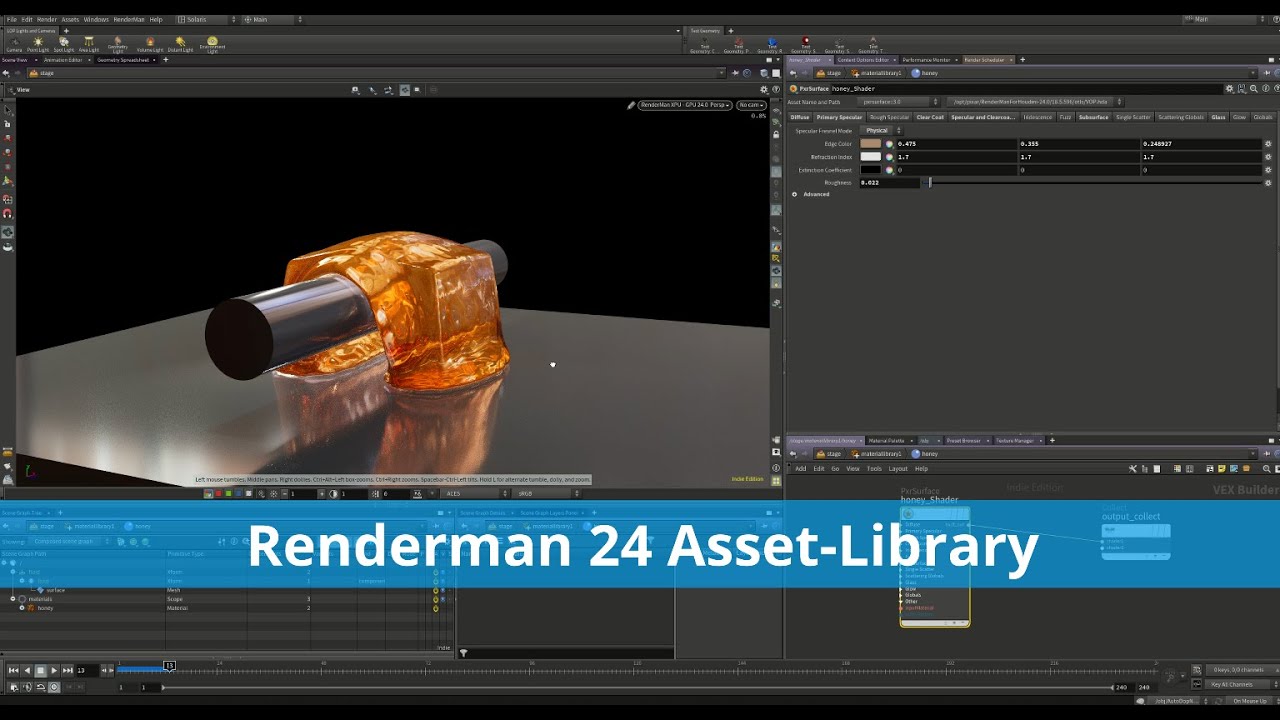Toggle the realtime playback clock button
The image size is (1280, 720).
pyautogui.click(x=54, y=687)
